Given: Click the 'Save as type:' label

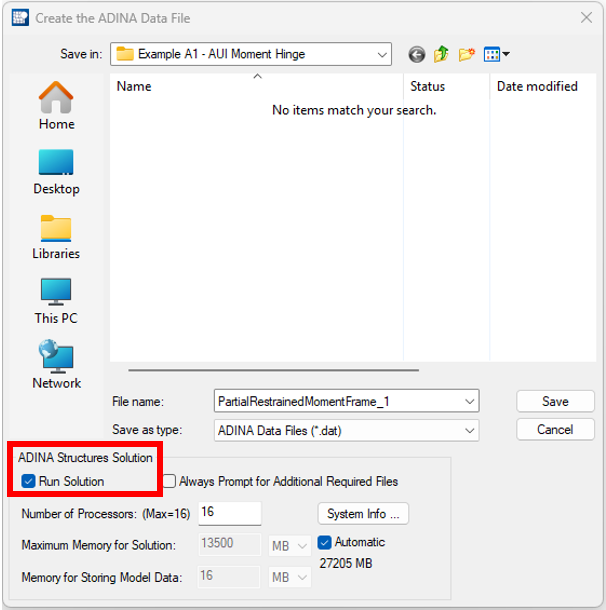Looking at the screenshot, I should click(x=147, y=429).
